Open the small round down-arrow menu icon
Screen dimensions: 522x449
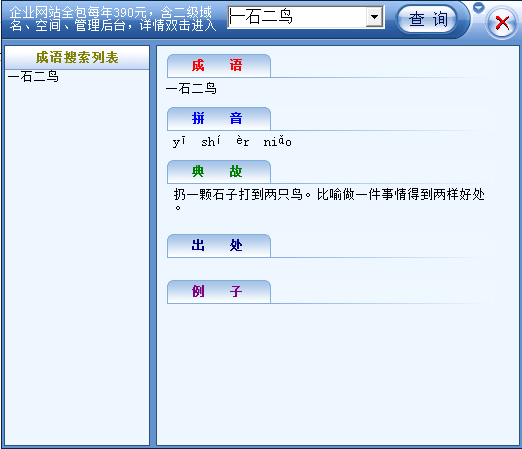coord(478,7)
